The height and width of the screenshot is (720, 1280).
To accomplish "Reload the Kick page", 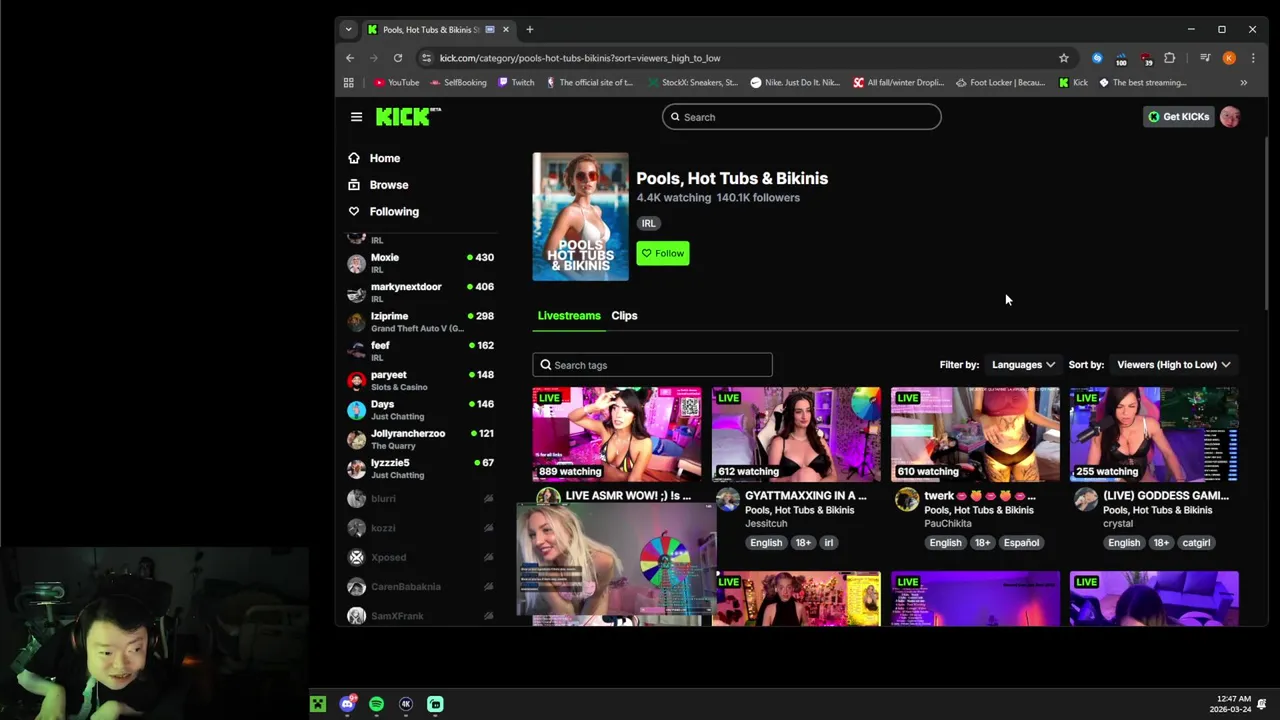I will pos(398,58).
